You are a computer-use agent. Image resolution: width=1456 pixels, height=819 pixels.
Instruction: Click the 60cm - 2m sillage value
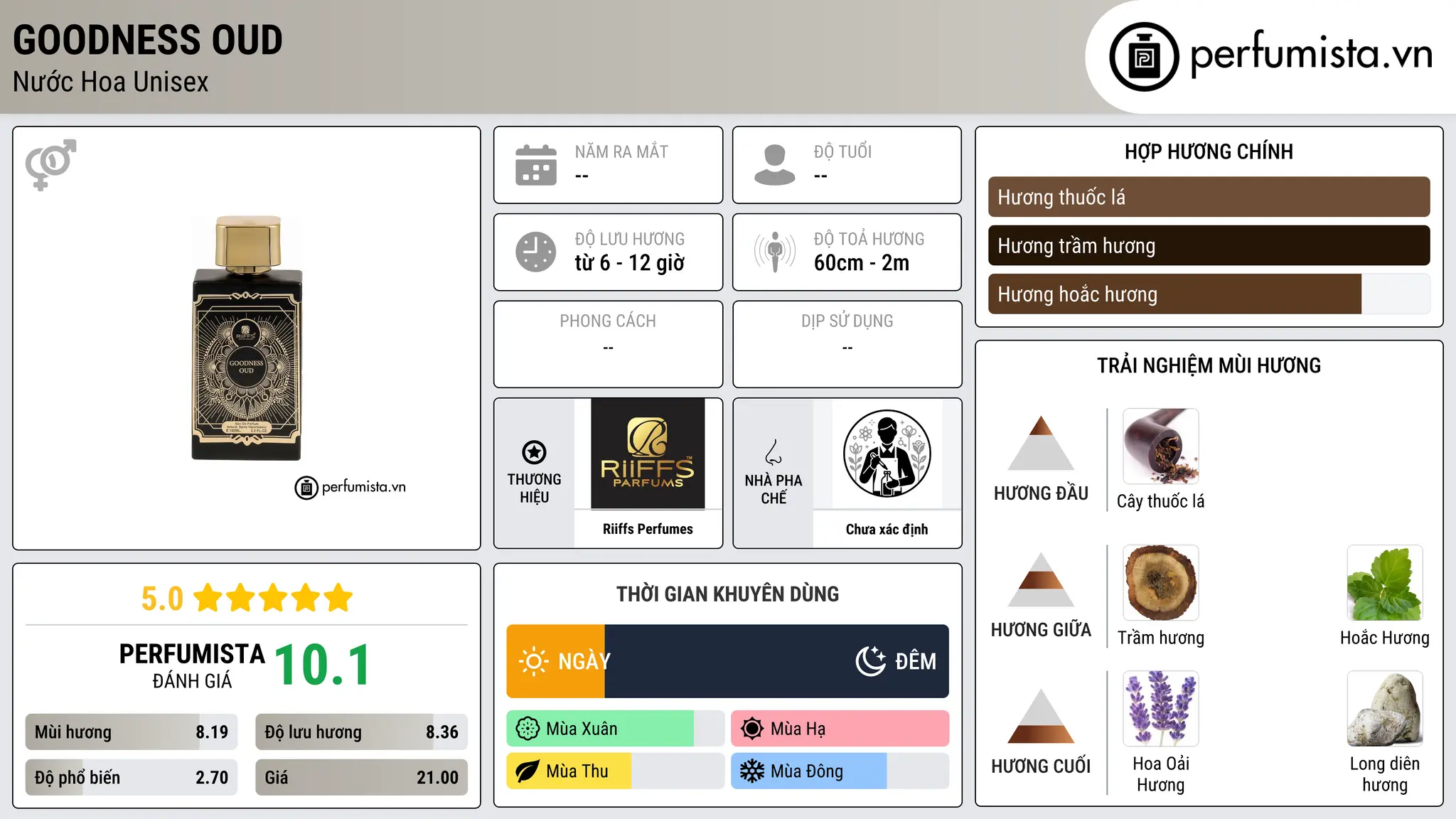point(862,263)
